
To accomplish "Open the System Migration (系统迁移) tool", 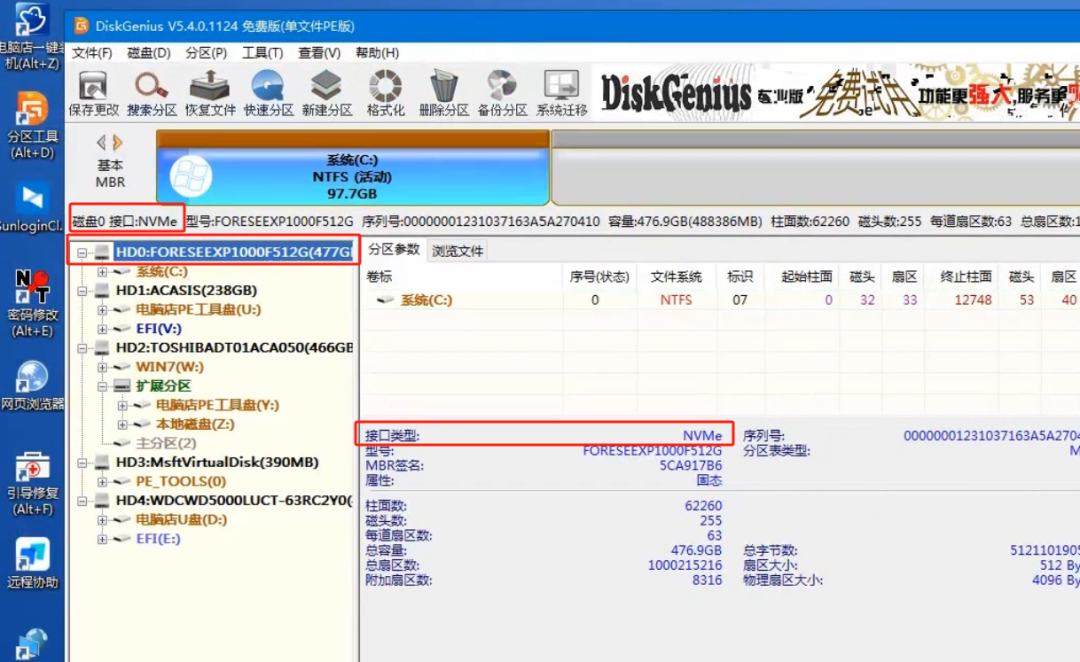I will point(561,93).
